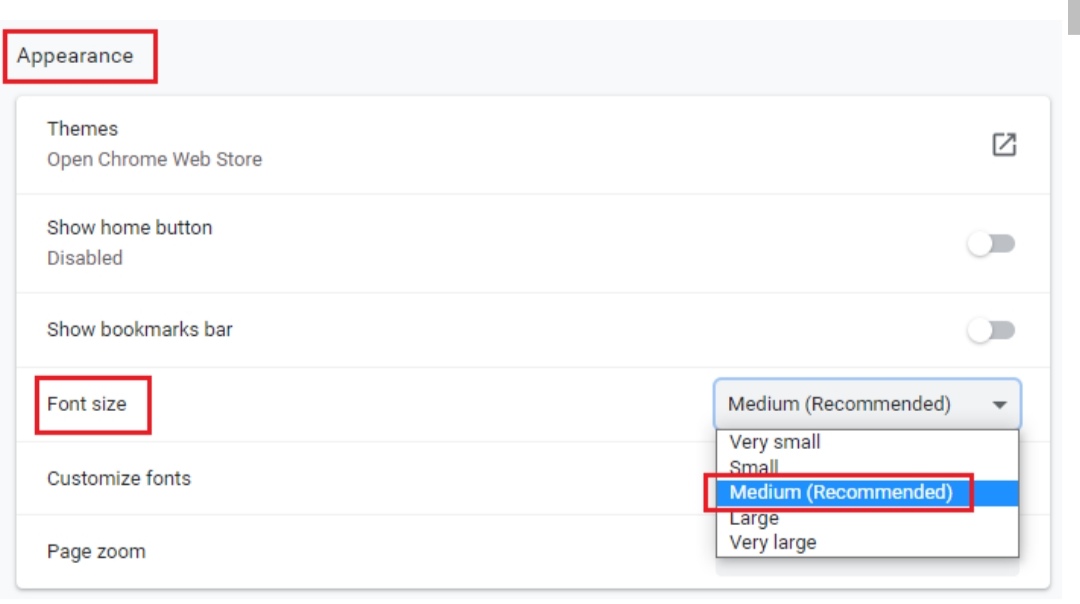
Task: Click the Disabled status text under home button
Action: (85, 258)
